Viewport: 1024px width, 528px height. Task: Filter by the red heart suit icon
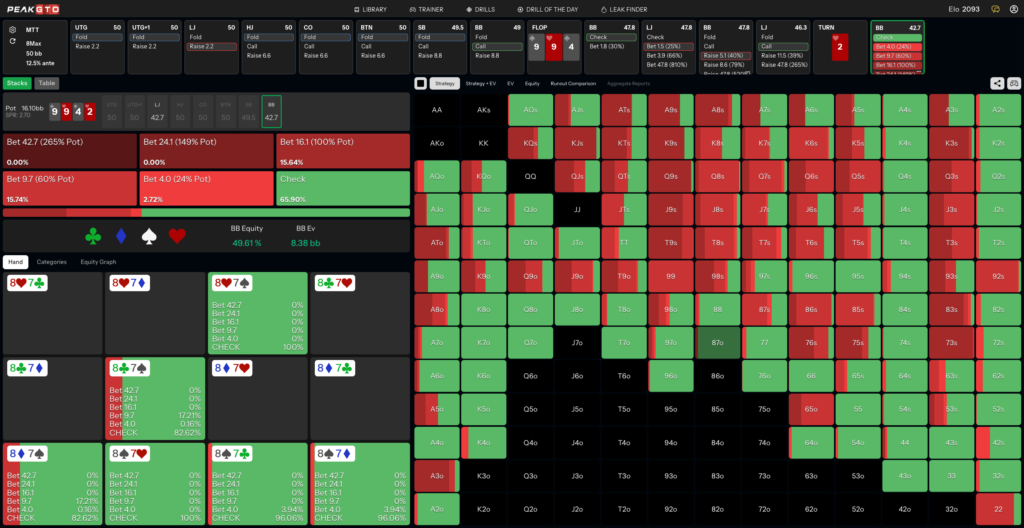[x=178, y=237]
